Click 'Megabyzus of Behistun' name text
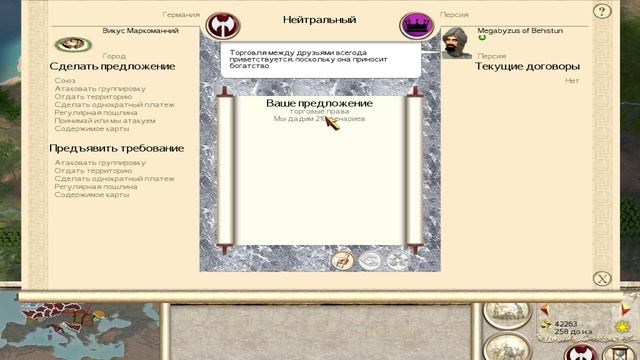Screen dimensions: 640x360 [x=520, y=31]
